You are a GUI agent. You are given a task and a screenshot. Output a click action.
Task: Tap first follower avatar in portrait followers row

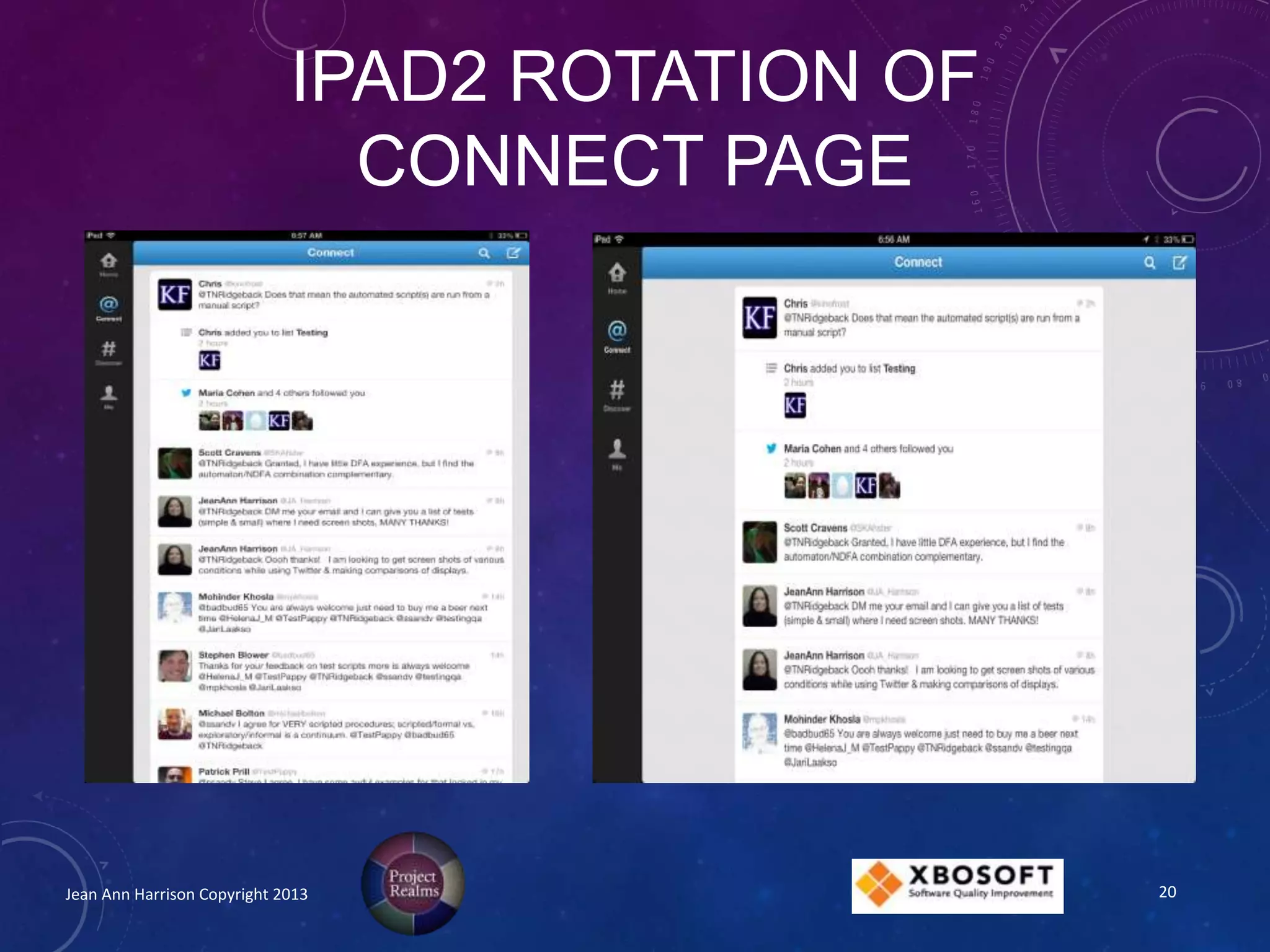coord(210,421)
